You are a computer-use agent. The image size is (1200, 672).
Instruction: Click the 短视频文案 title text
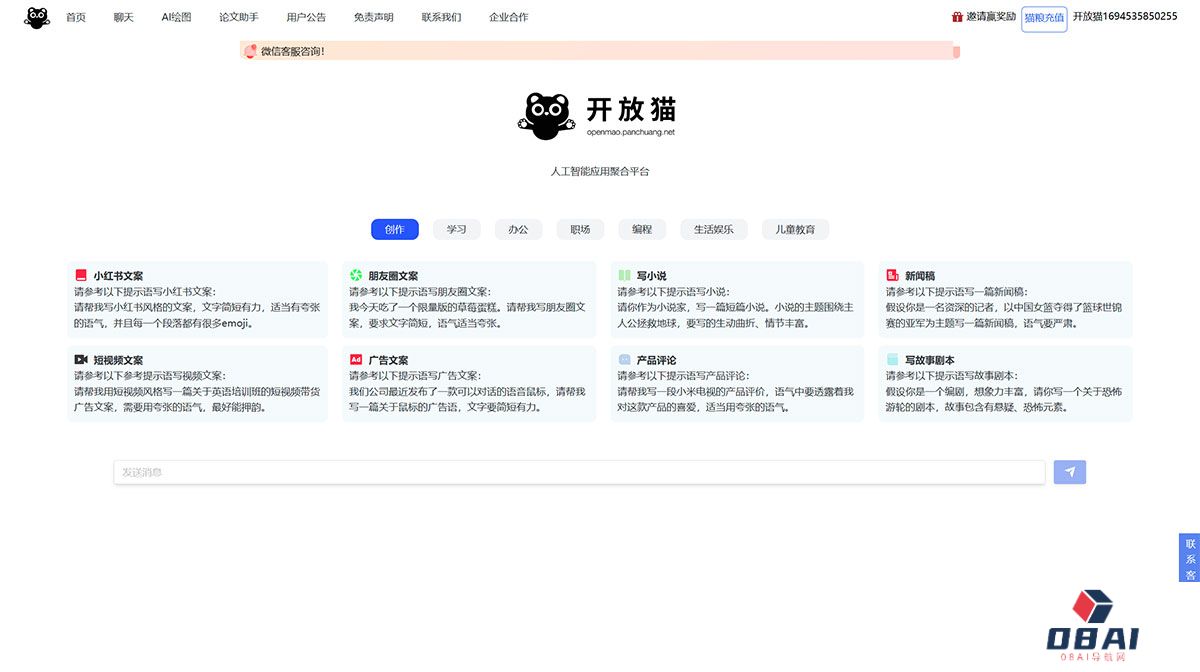(118, 360)
